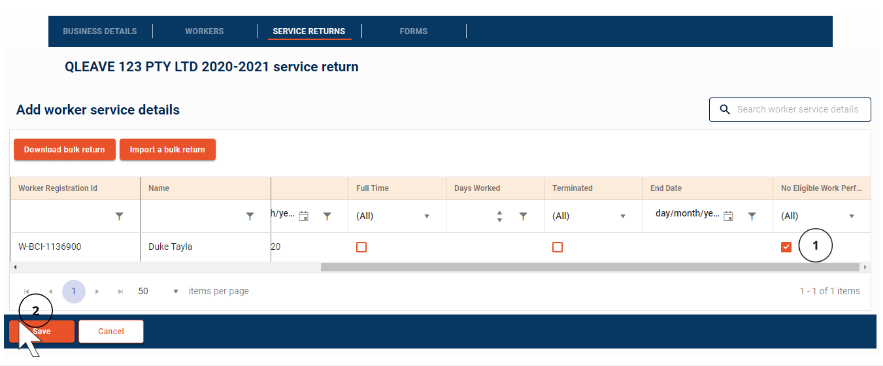Open the Business Details tab
This screenshot has height=366, width=883.
[100, 31]
